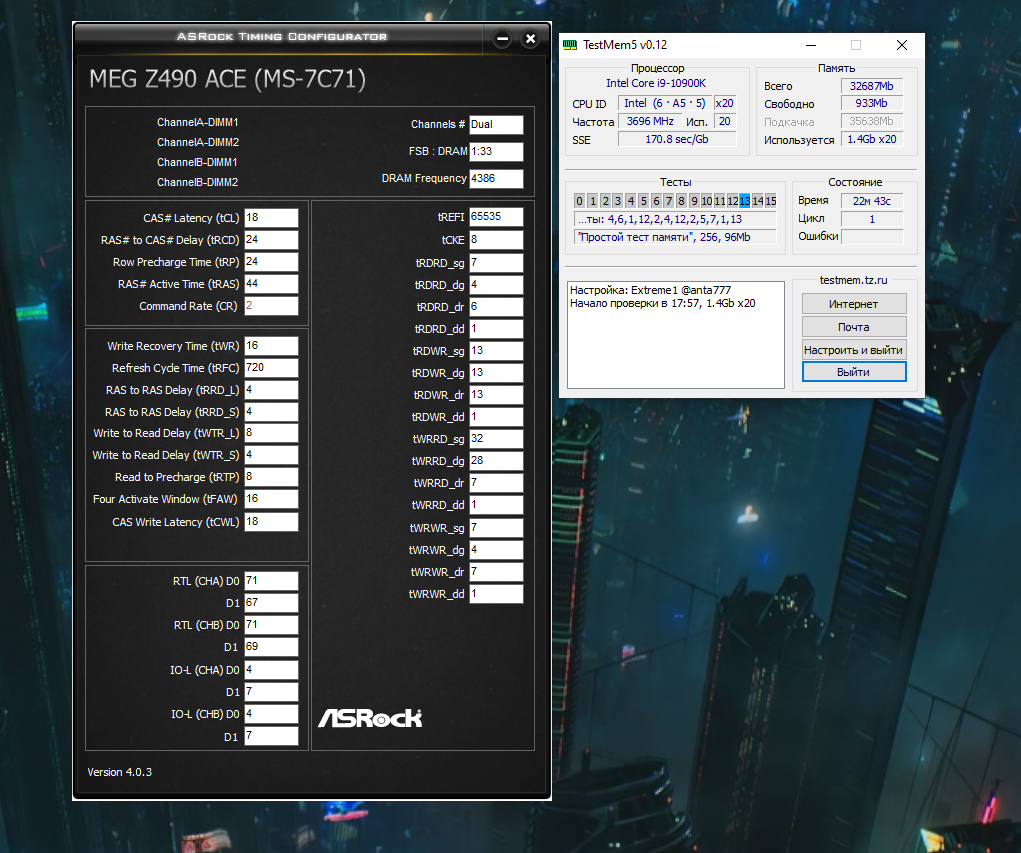The height and width of the screenshot is (853, 1021).
Task: Select test indicator 0 in TestMem5
Action: (580, 201)
